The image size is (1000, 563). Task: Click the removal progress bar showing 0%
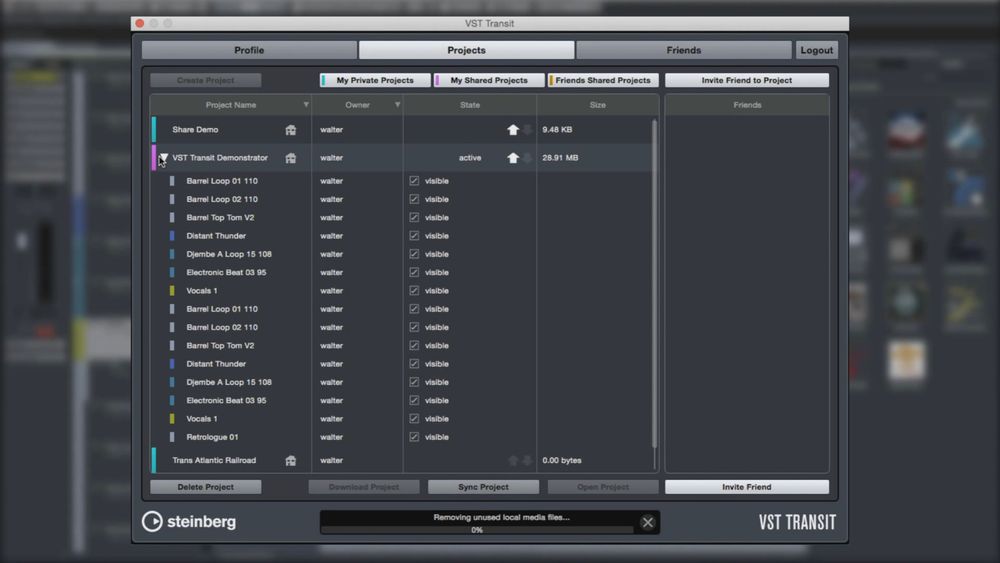pyautogui.click(x=477, y=530)
